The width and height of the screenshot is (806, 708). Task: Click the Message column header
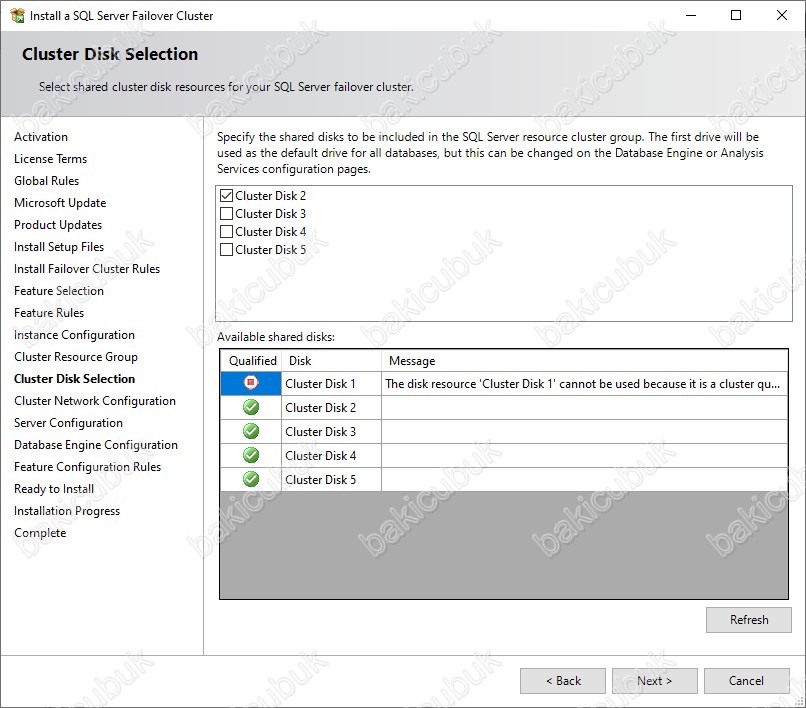[x=584, y=361]
